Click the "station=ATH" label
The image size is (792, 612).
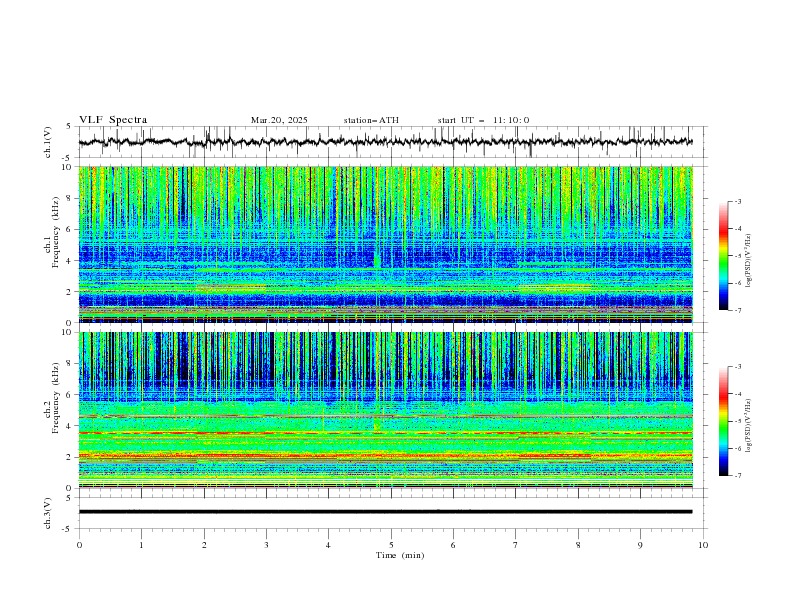pyautogui.click(x=371, y=120)
